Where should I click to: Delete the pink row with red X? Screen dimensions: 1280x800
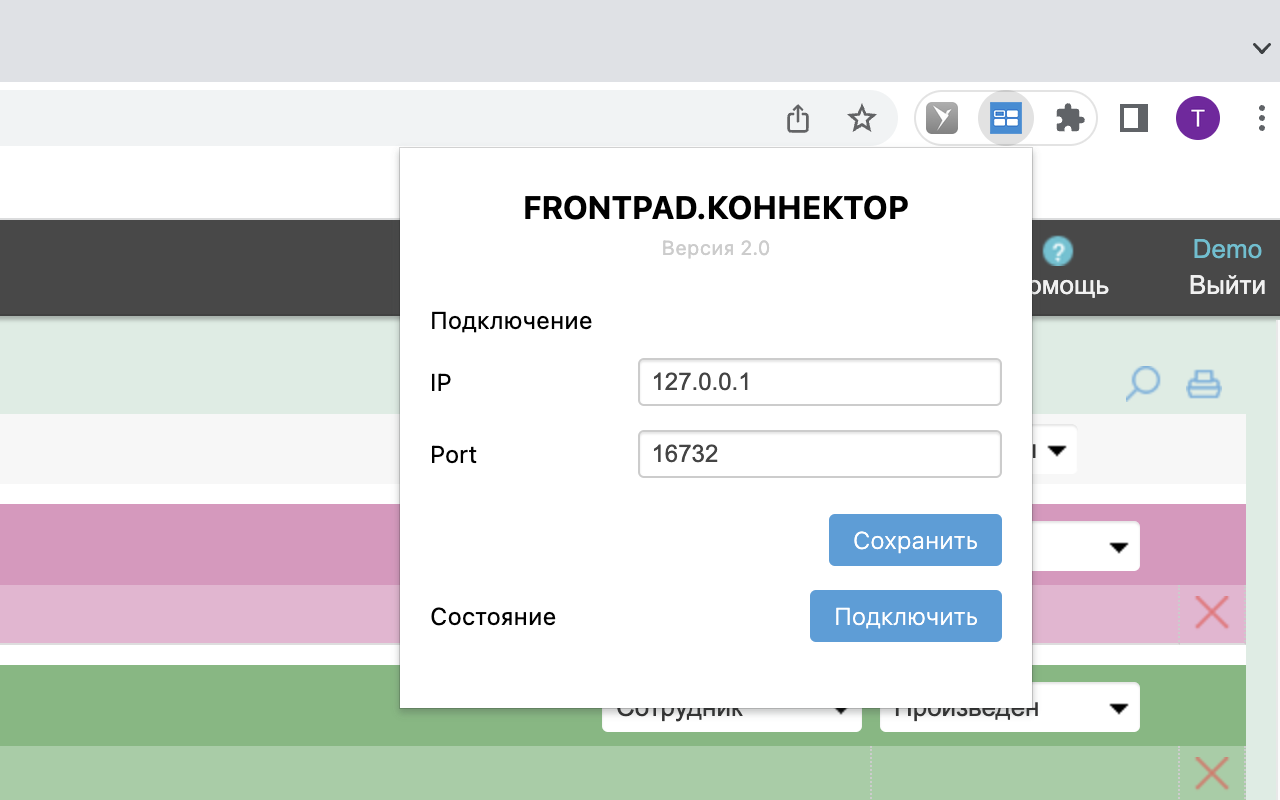pos(1211,612)
